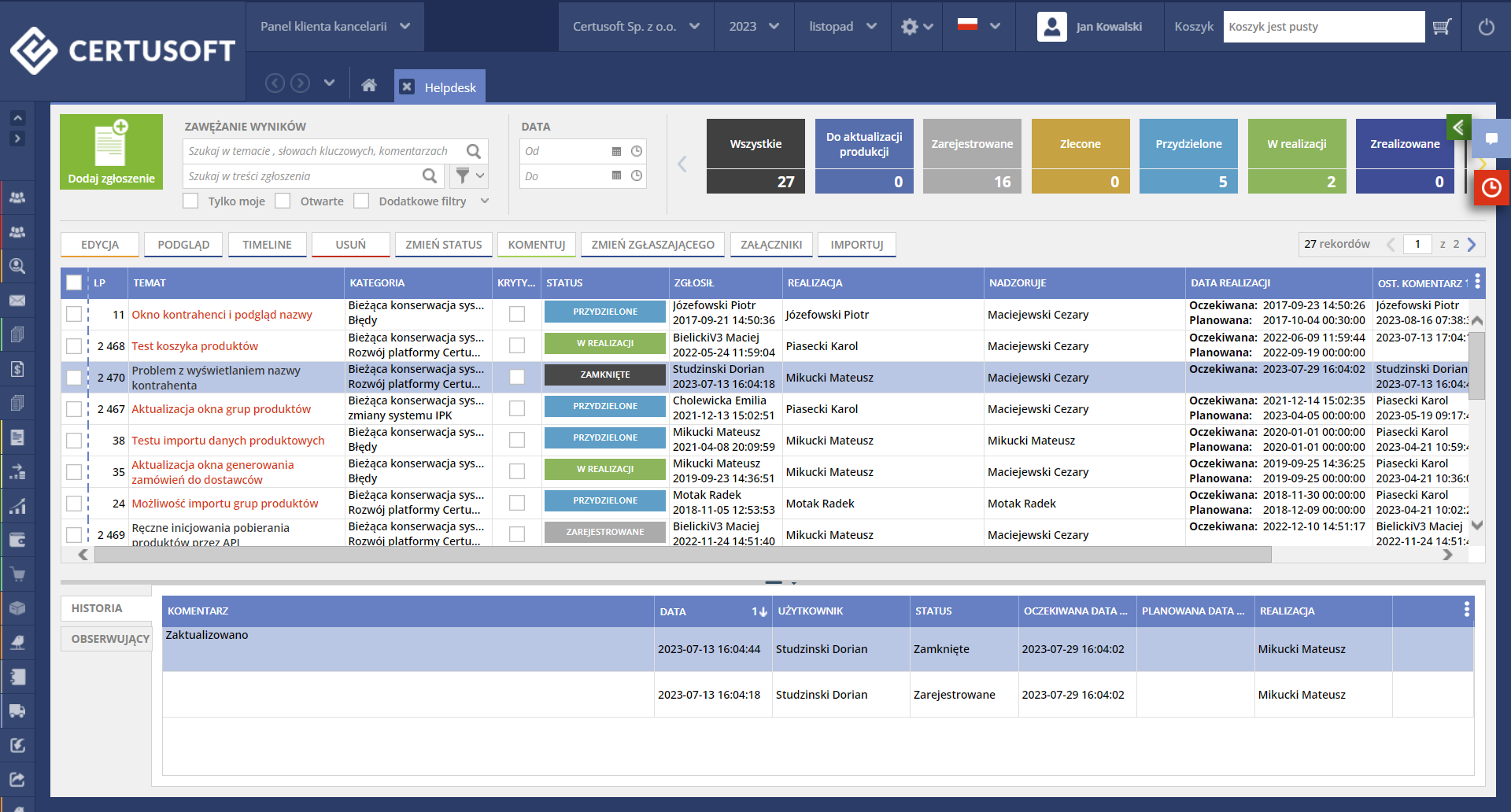
Task: Tick the Otwarte checkbox
Action: point(283,201)
